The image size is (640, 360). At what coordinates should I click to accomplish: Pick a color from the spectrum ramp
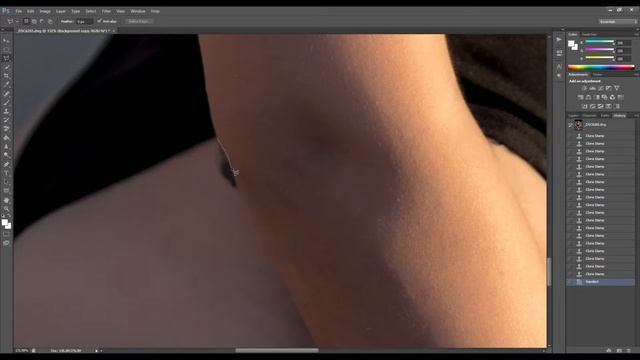[x=601, y=67]
